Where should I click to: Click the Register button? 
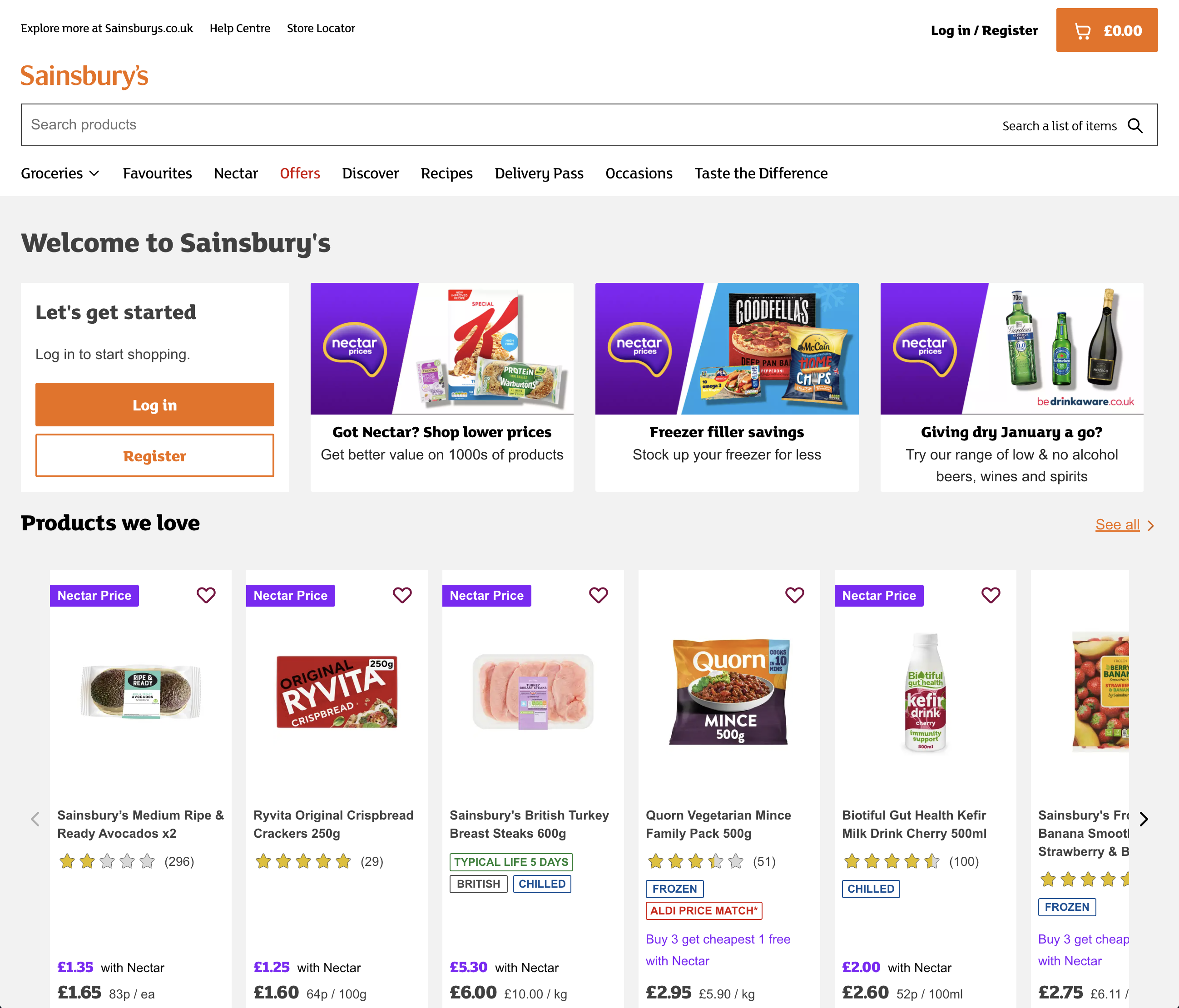155,456
